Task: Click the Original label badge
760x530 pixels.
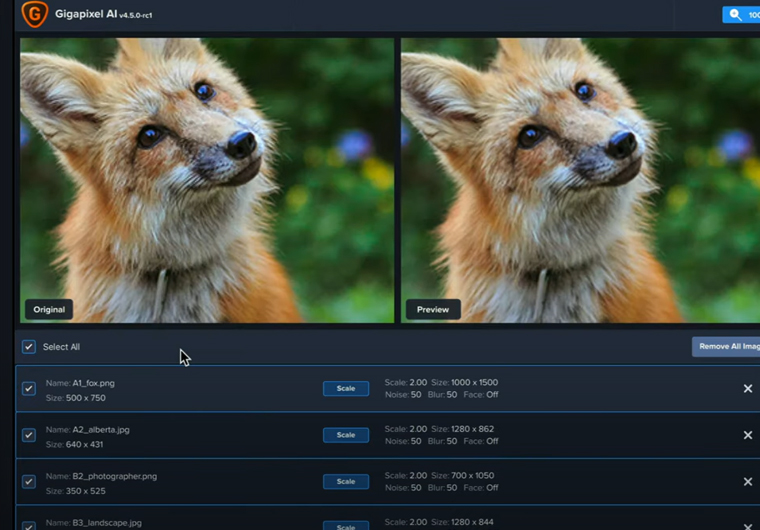Action: tap(49, 309)
